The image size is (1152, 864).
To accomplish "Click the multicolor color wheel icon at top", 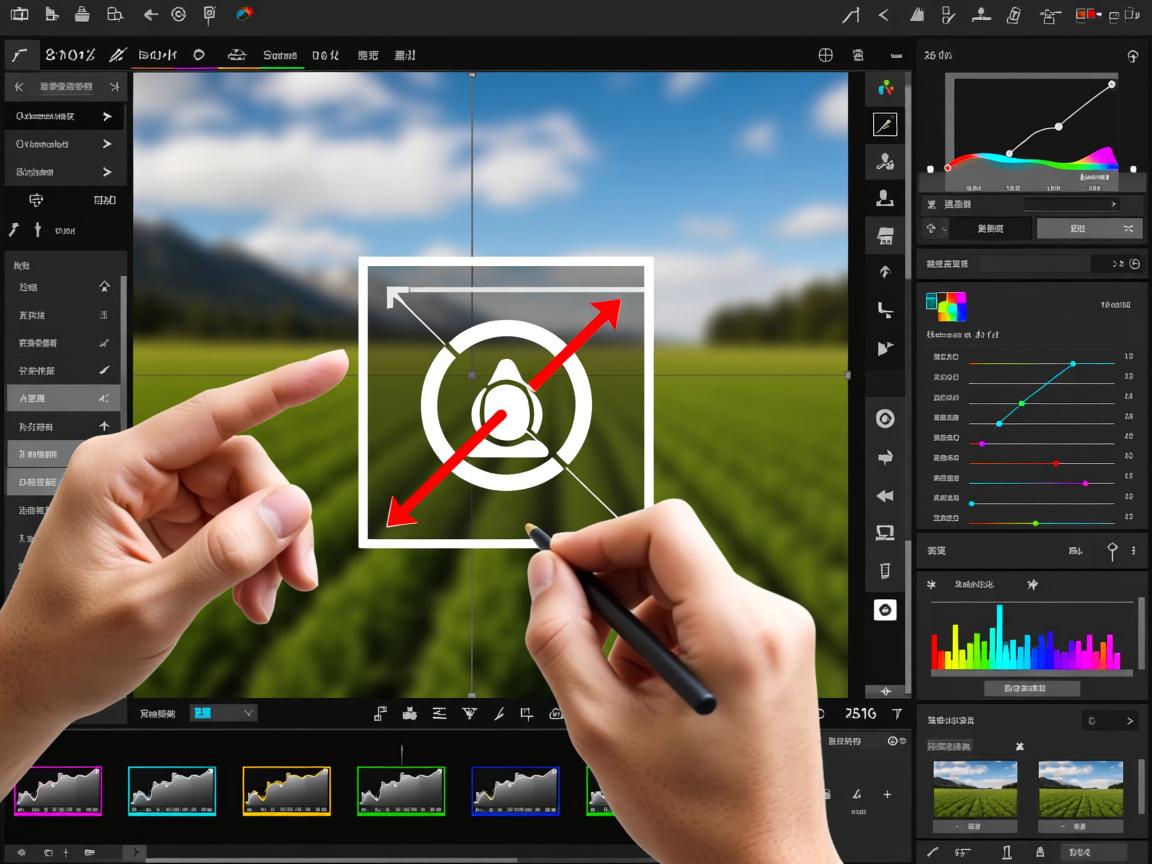I will (x=243, y=15).
